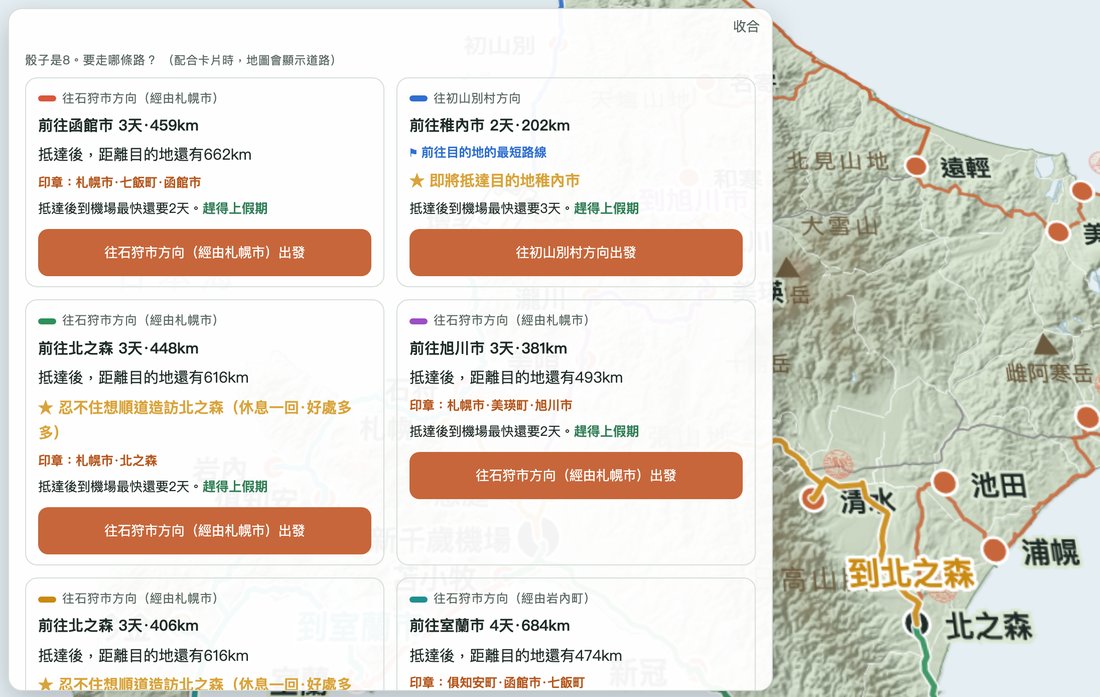
Task: Click the mountain triangle icon near 雌阿寒岳
Action: (x=1046, y=344)
